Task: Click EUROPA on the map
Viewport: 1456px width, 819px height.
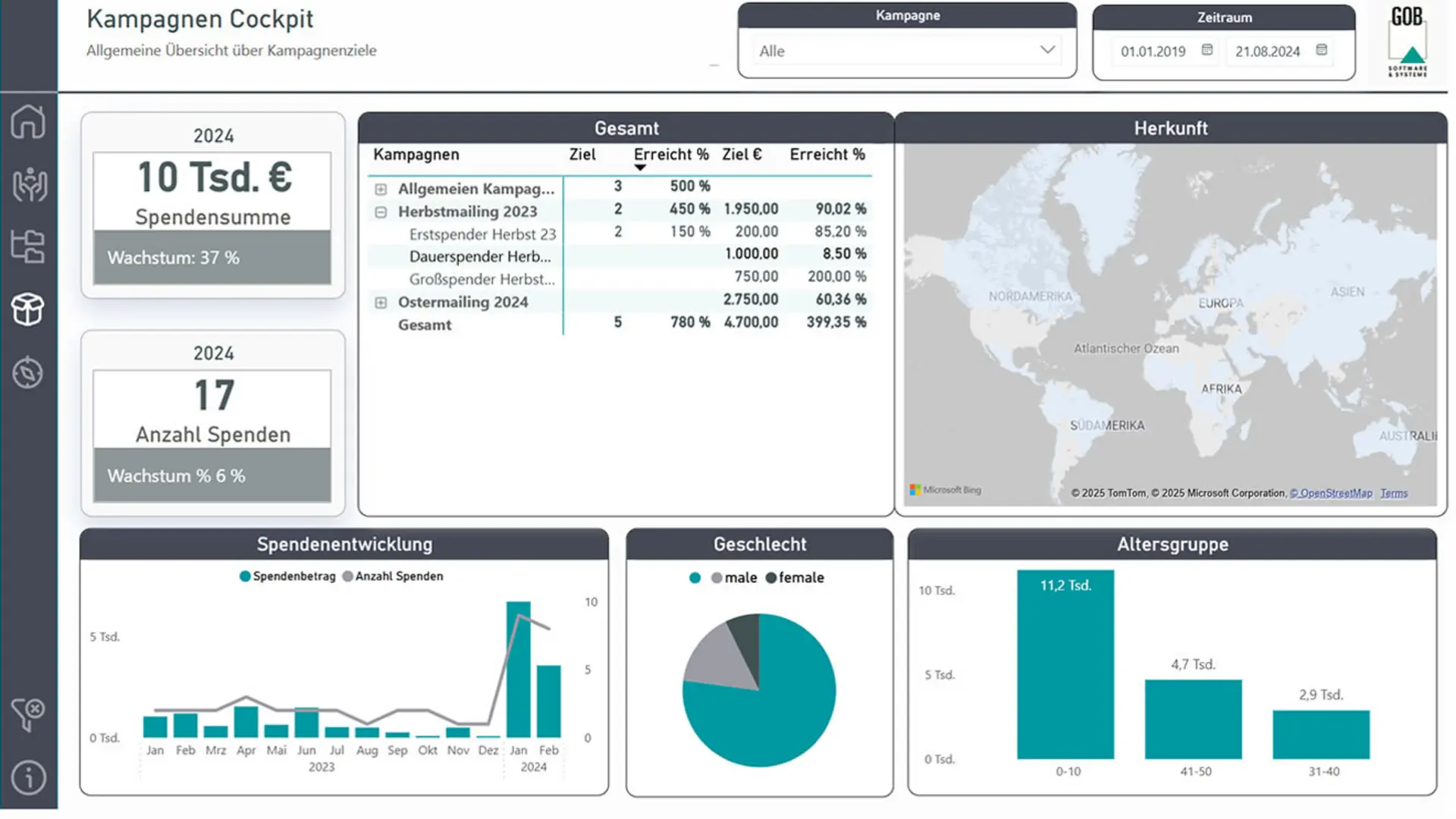Action: tap(1221, 303)
